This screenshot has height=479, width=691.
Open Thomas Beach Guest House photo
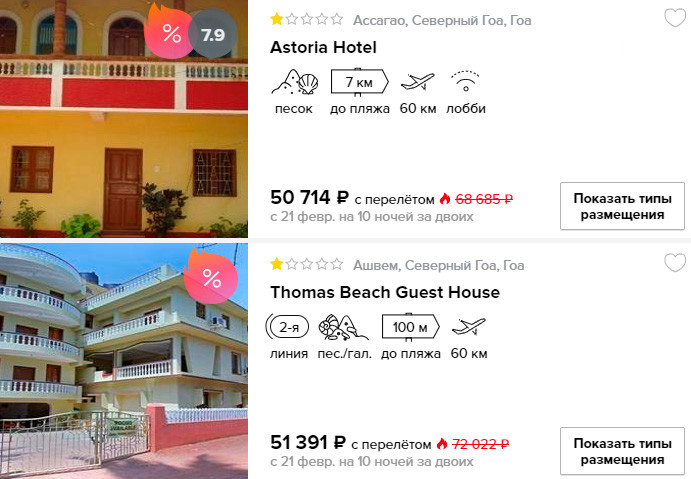[x=124, y=361]
